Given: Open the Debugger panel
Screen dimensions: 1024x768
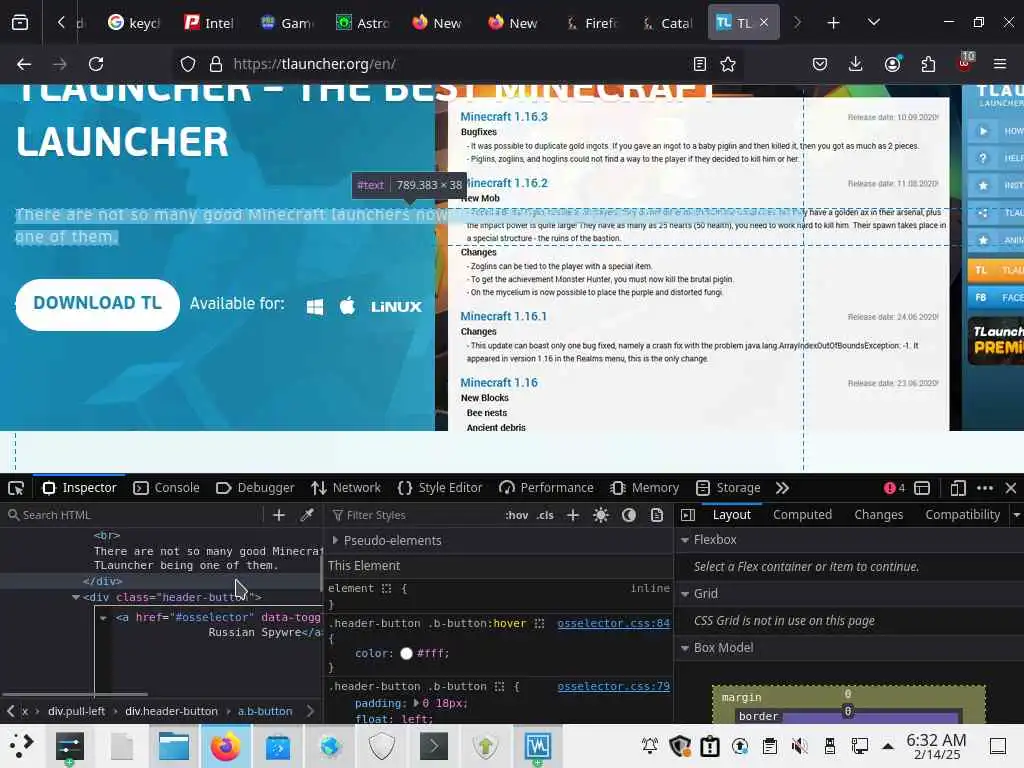Looking at the screenshot, I should 255,488.
